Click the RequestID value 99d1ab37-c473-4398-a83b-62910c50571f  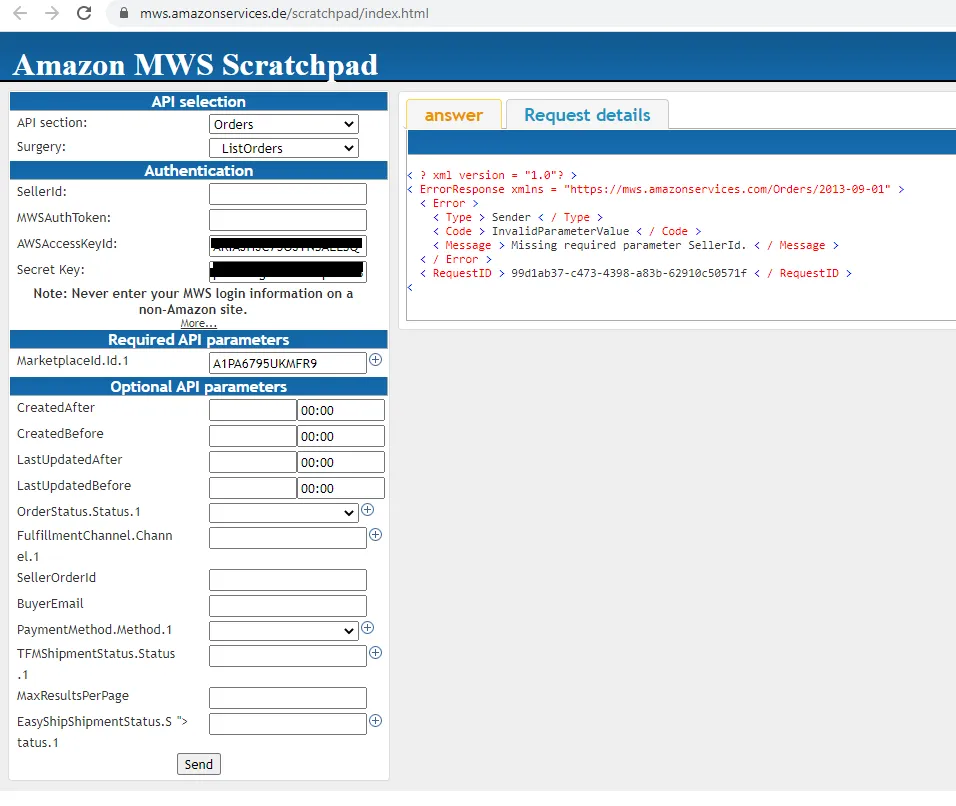[x=629, y=273]
